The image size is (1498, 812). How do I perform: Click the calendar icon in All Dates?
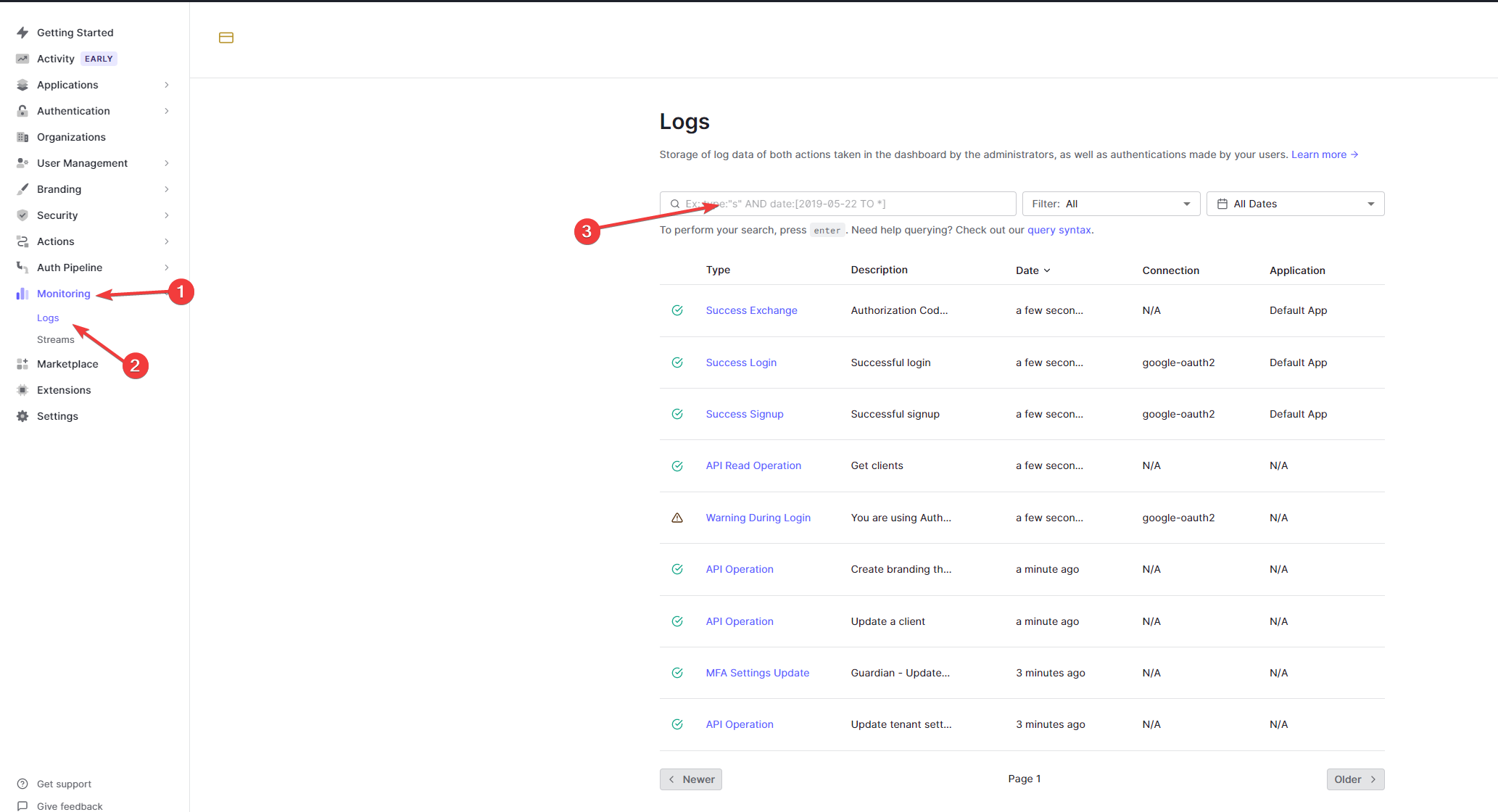tap(1222, 204)
